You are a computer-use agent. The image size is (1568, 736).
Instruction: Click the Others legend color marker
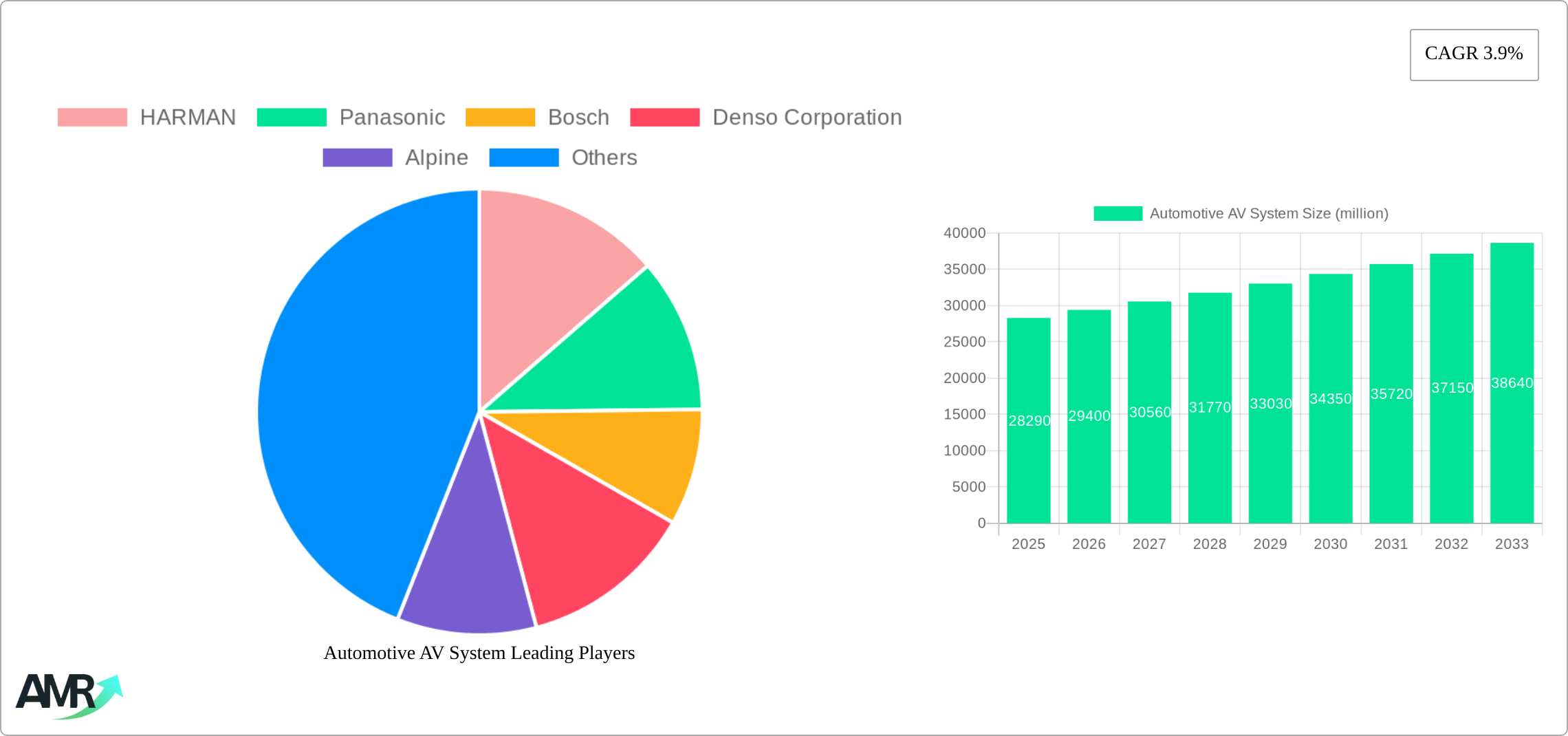[523, 158]
